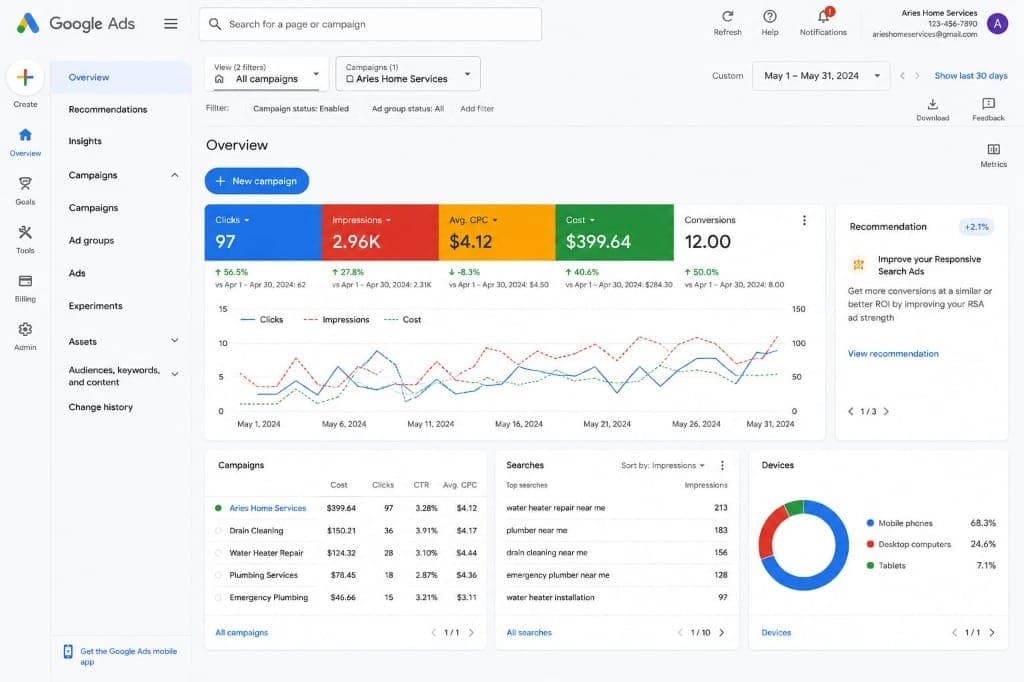The height and width of the screenshot is (682, 1024).
Task: Expand Audiences, keywords, and content
Action: (174, 375)
